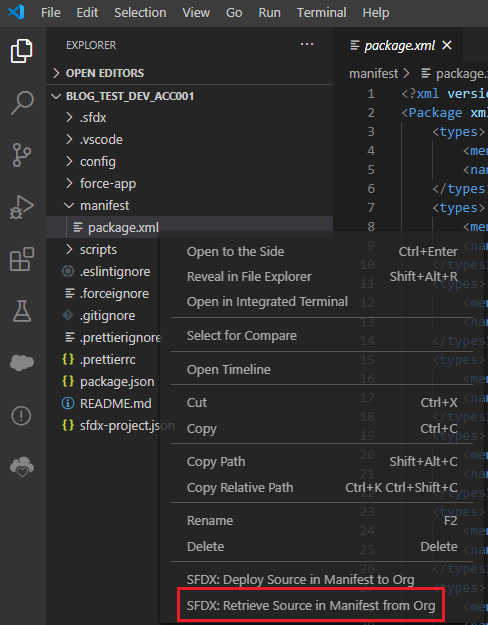Screen dimensions: 488x625
Task: Choose Delete in context menu
Action: [322, 546]
